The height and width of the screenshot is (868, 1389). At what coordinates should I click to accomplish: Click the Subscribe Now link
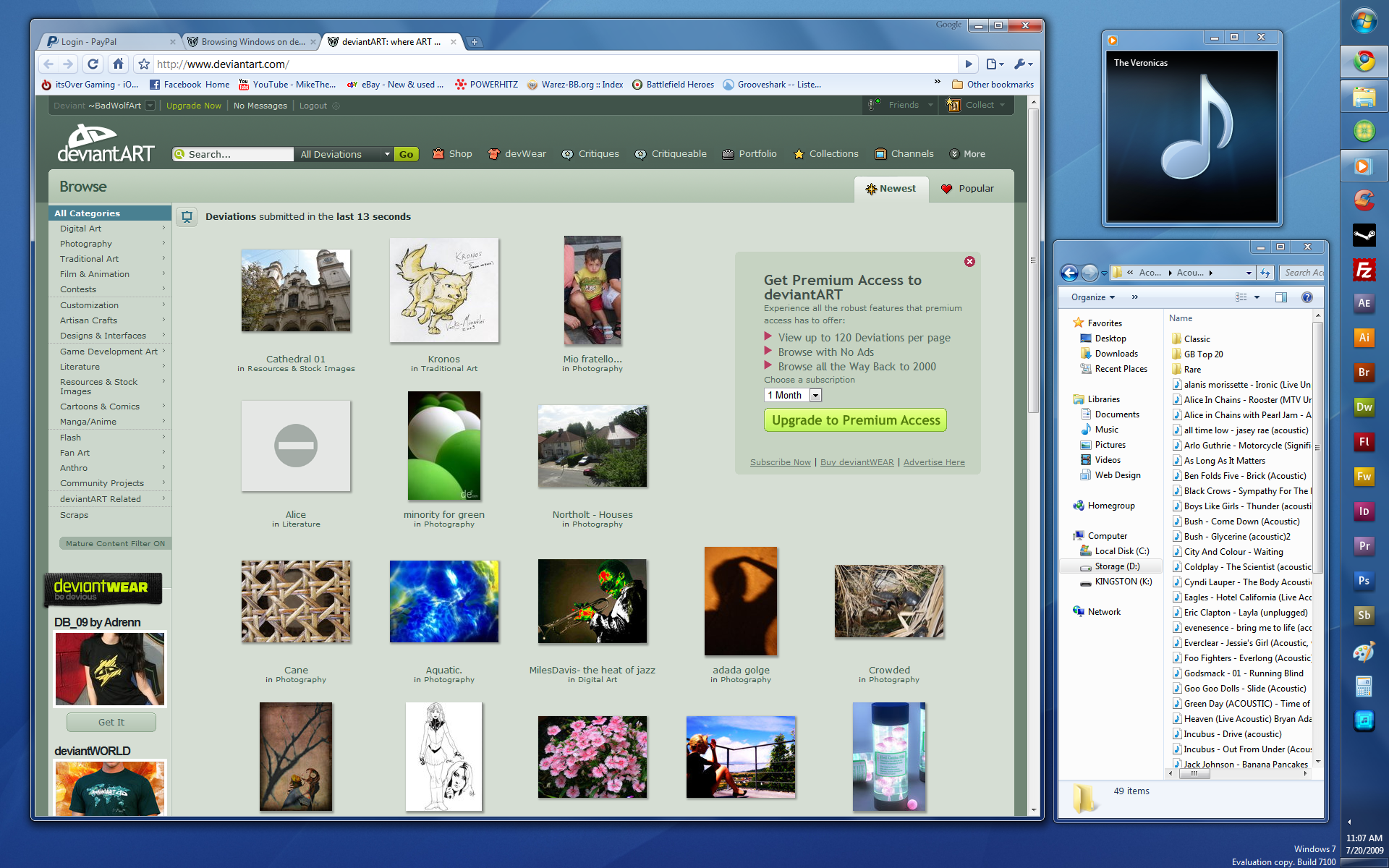pos(780,462)
